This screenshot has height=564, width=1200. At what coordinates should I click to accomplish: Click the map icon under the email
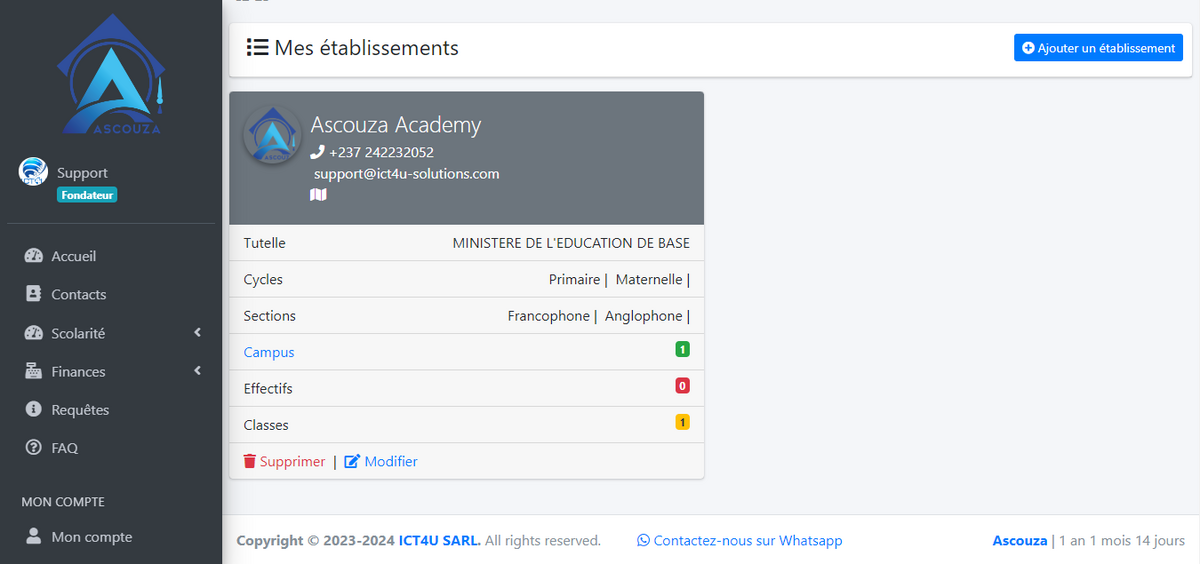(318, 195)
